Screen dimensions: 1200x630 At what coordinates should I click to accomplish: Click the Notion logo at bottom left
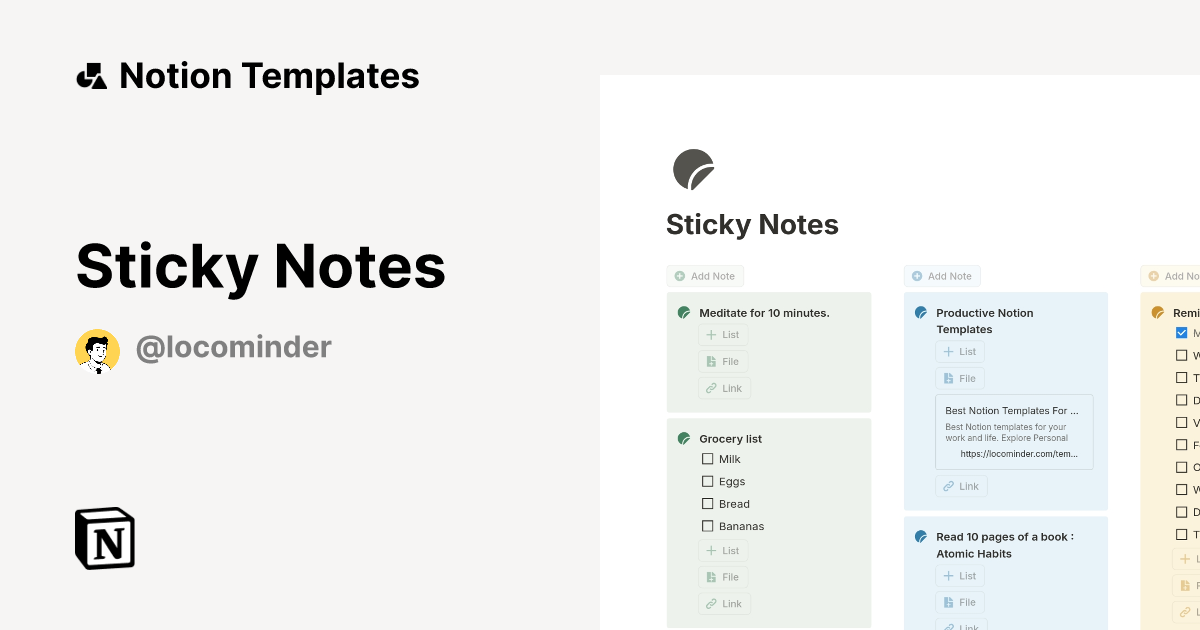click(x=104, y=538)
